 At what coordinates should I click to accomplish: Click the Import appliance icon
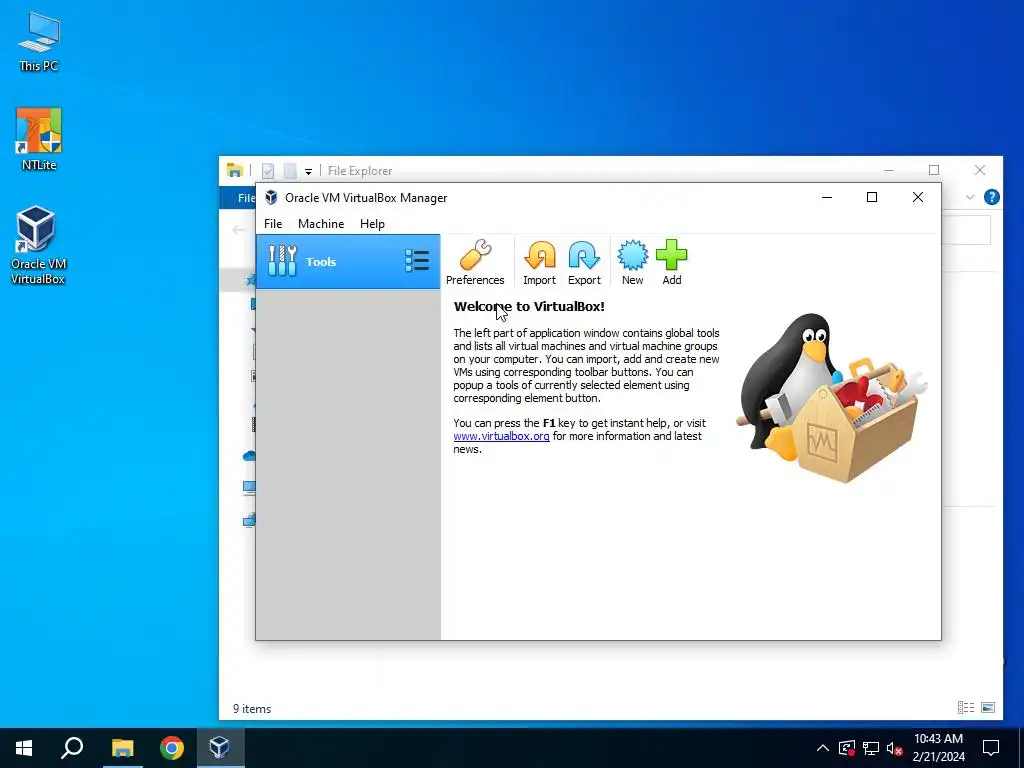(x=539, y=263)
